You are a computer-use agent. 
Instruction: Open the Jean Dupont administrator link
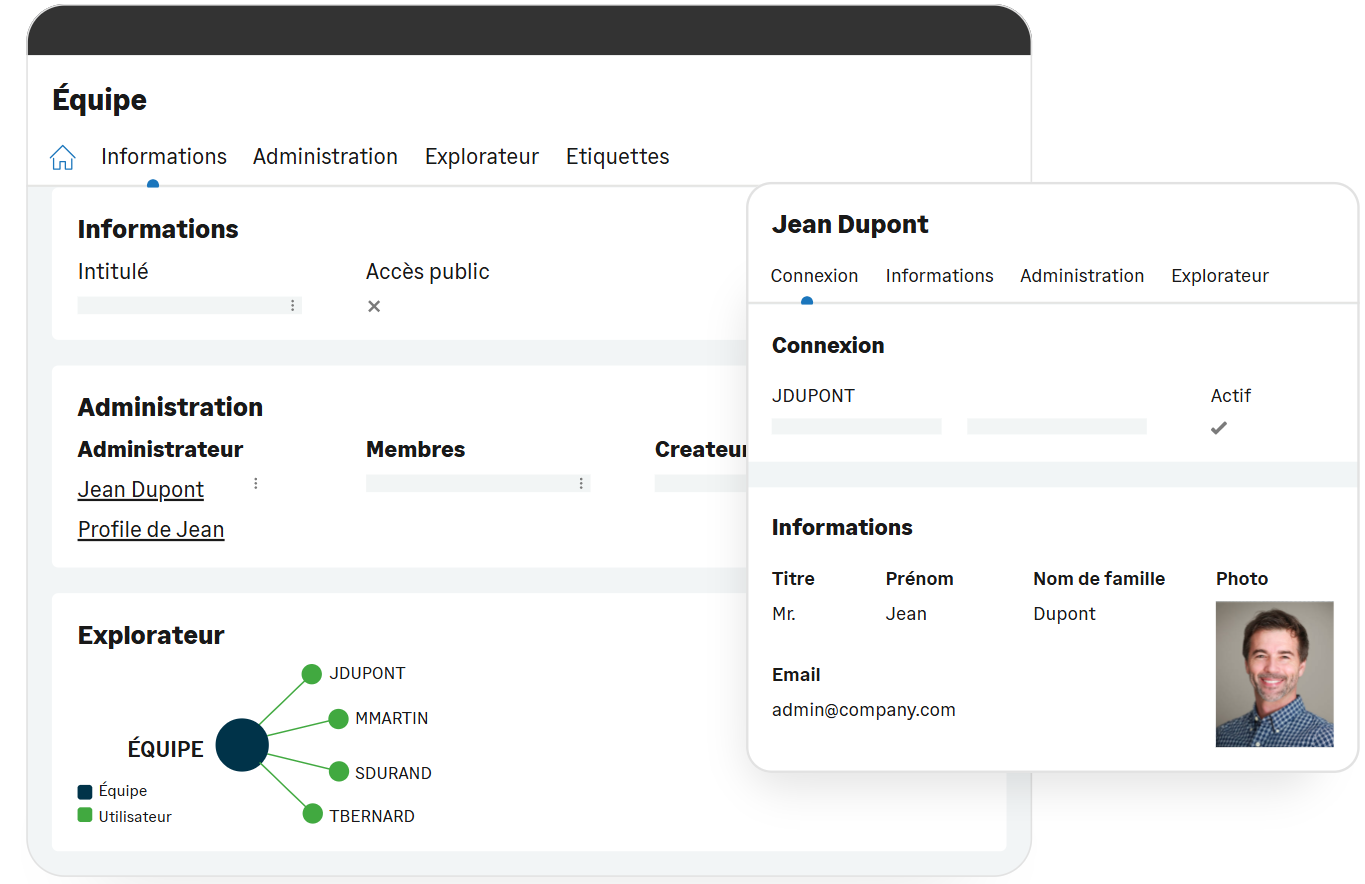point(141,490)
